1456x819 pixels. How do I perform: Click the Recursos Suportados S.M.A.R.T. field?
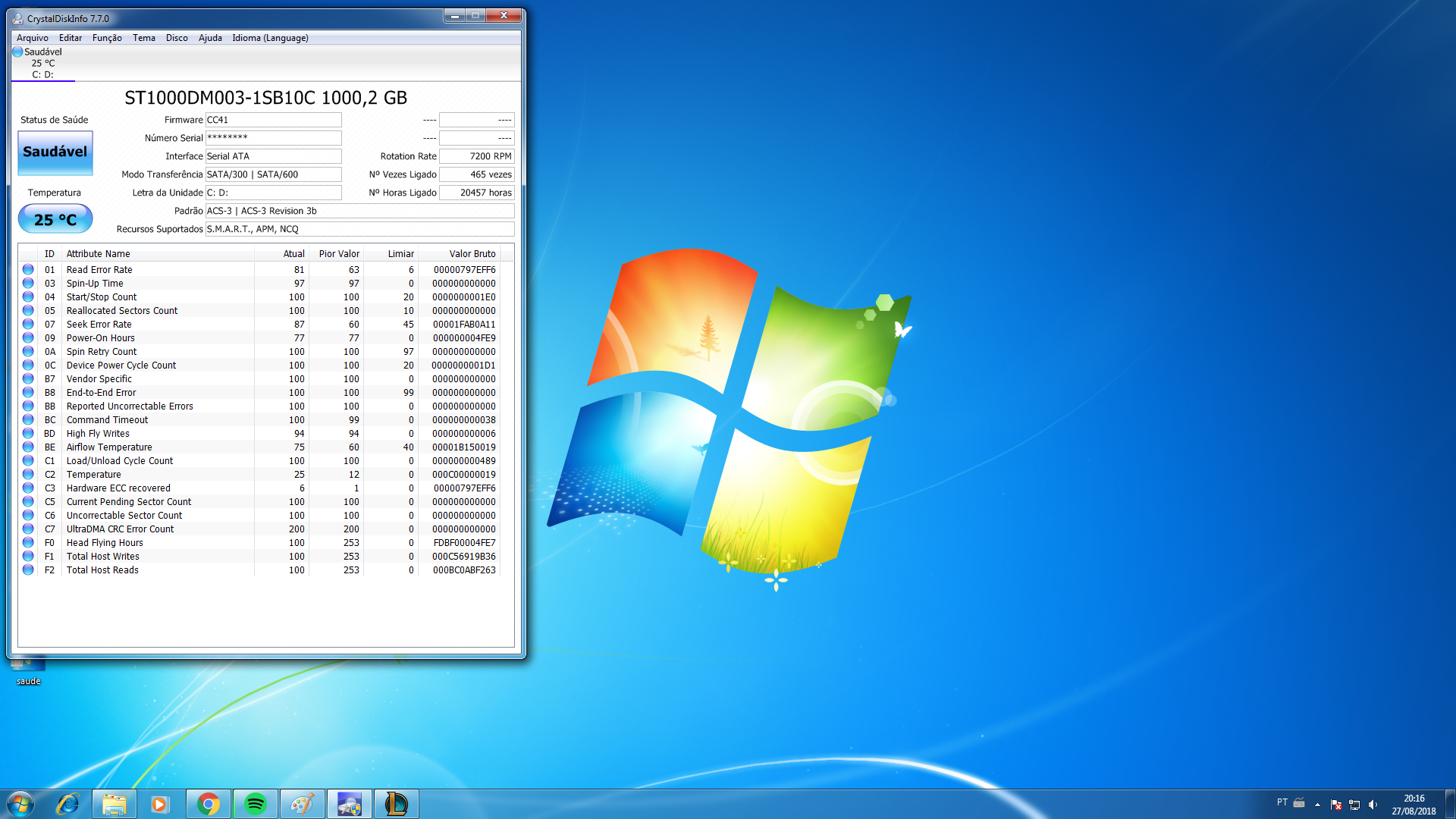tap(359, 229)
